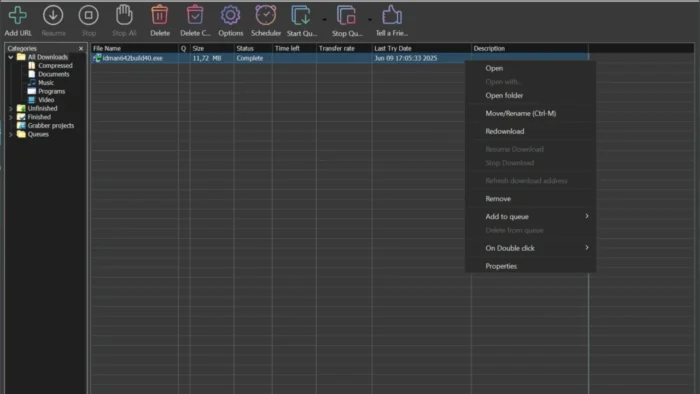
Task: Select idman642build40.exe file row
Action: 340,58
